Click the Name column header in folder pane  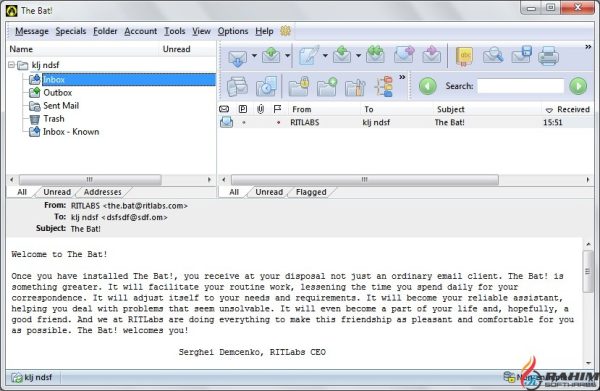[x=83, y=49]
